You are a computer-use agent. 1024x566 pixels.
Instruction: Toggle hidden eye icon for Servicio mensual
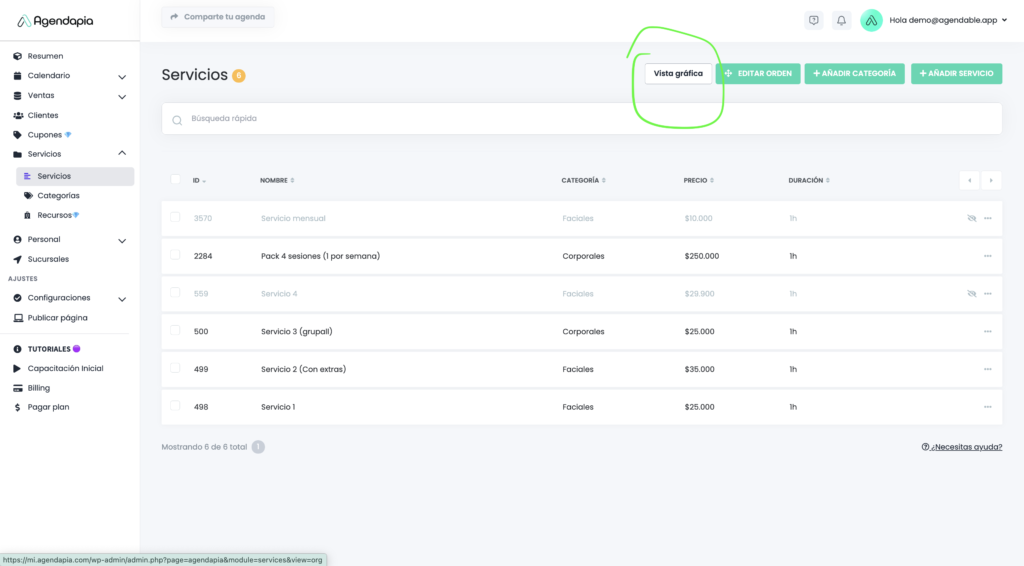coord(971,218)
